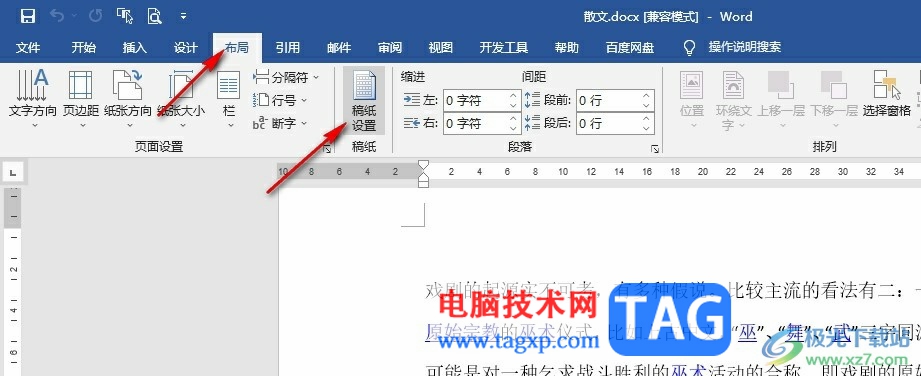The image size is (921, 376).
Task: Click the 段后 spacing spinner arrows
Action: click(647, 123)
